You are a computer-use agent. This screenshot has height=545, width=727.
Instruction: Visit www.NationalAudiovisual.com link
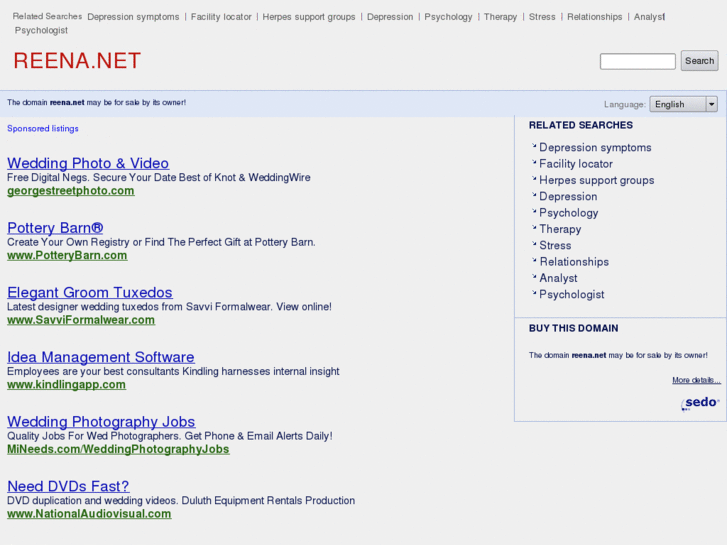[x=89, y=513]
